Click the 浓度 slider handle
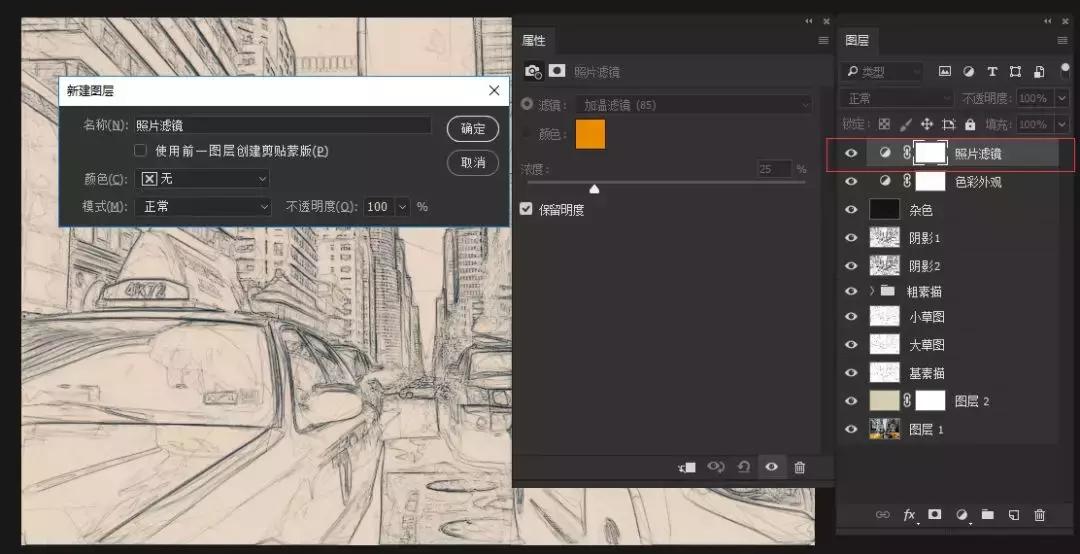This screenshot has height=554, width=1080. (x=594, y=188)
